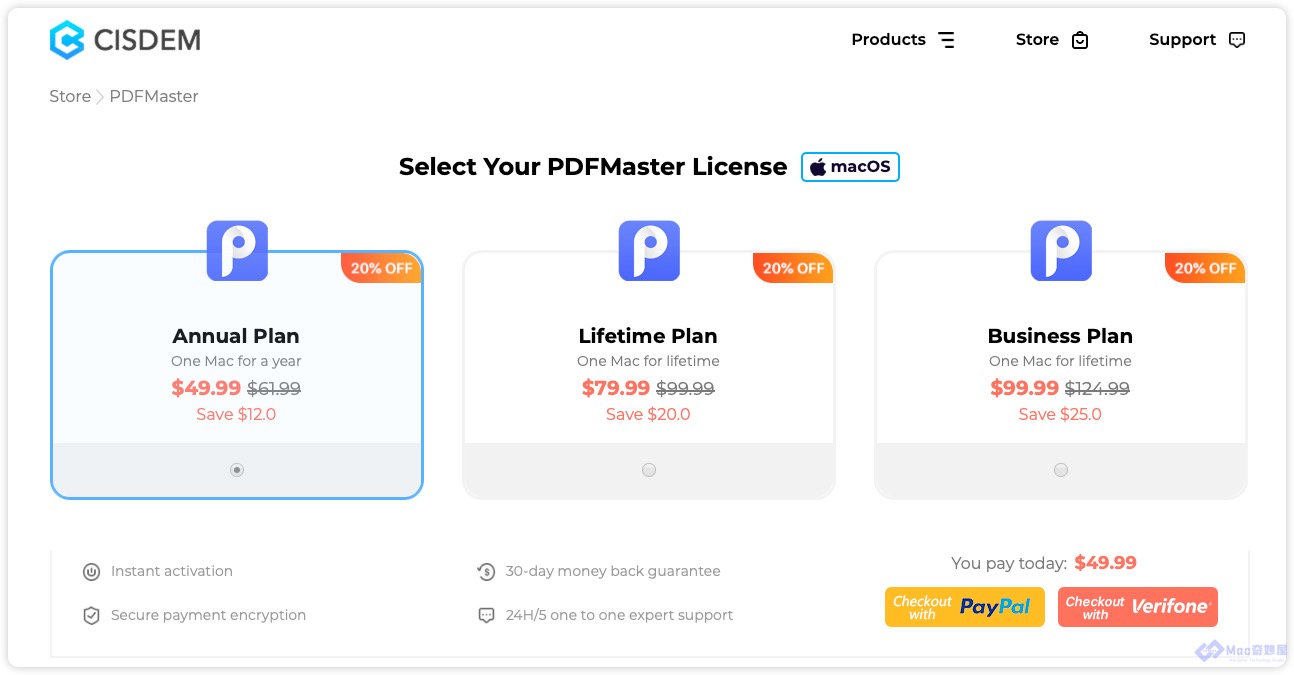Image resolution: width=1294 pixels, height=675 pixels.
Task: Open the Support menu item
Action: 1182,40
